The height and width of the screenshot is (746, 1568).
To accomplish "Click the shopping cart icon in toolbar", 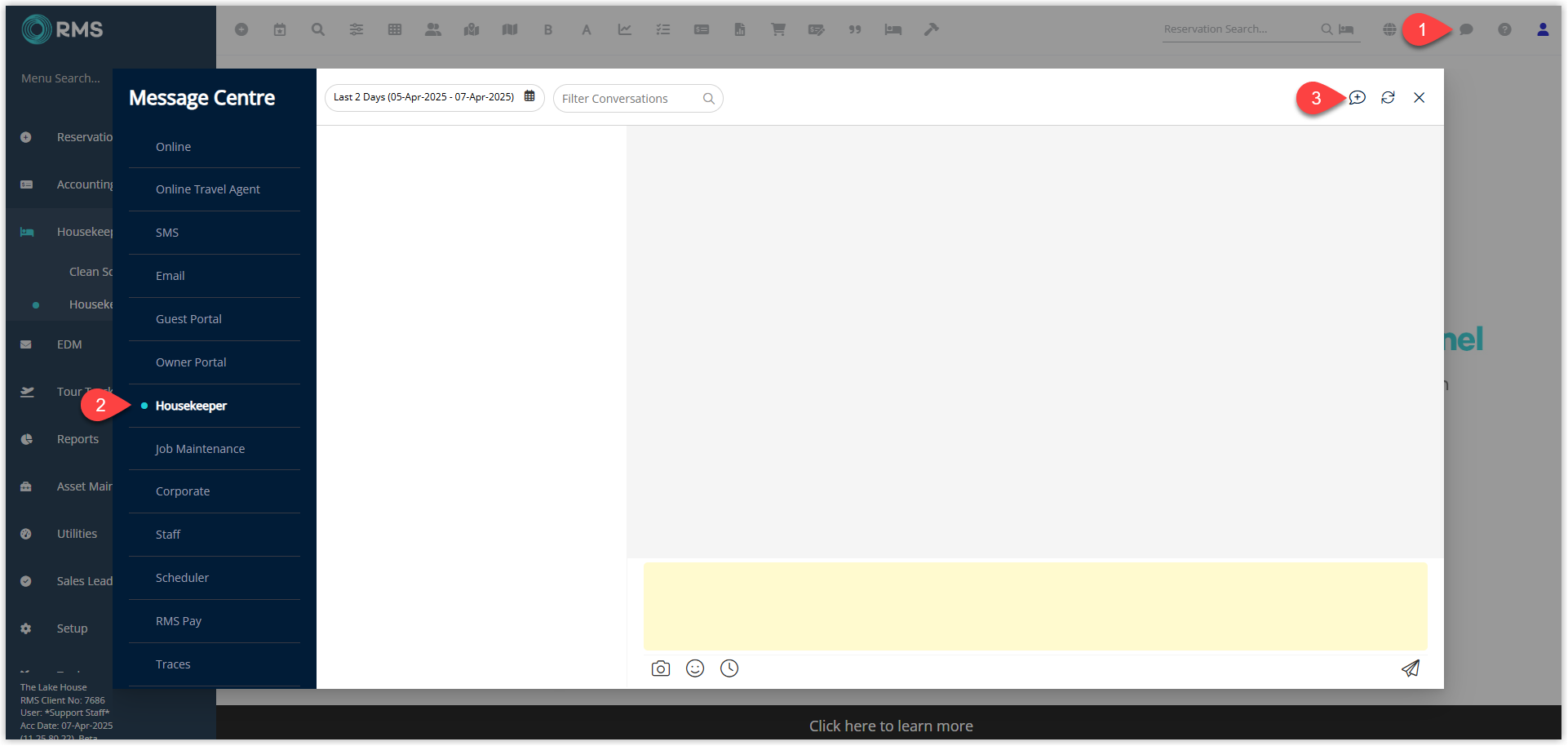I will pyautogui.click(x=778, y=29).
